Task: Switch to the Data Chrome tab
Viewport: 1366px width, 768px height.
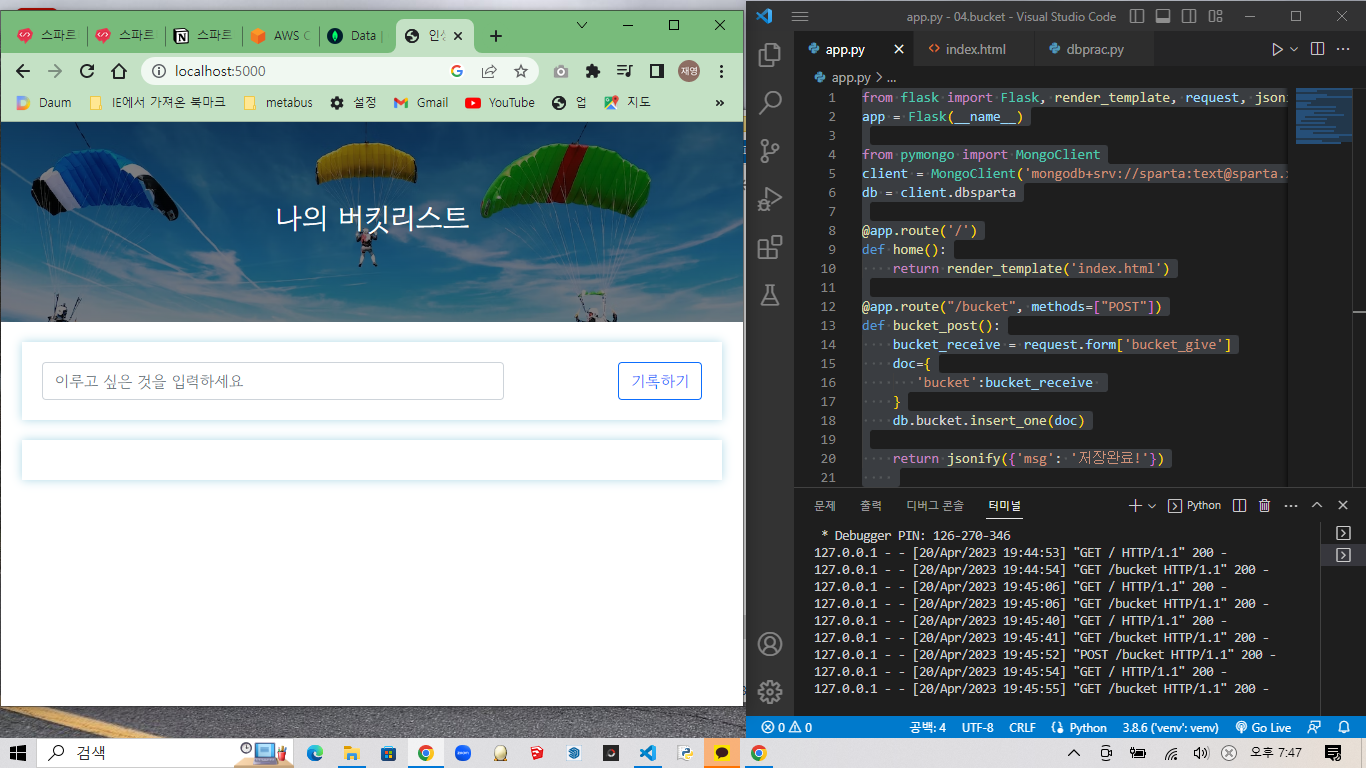Action: tap(358, 36)
